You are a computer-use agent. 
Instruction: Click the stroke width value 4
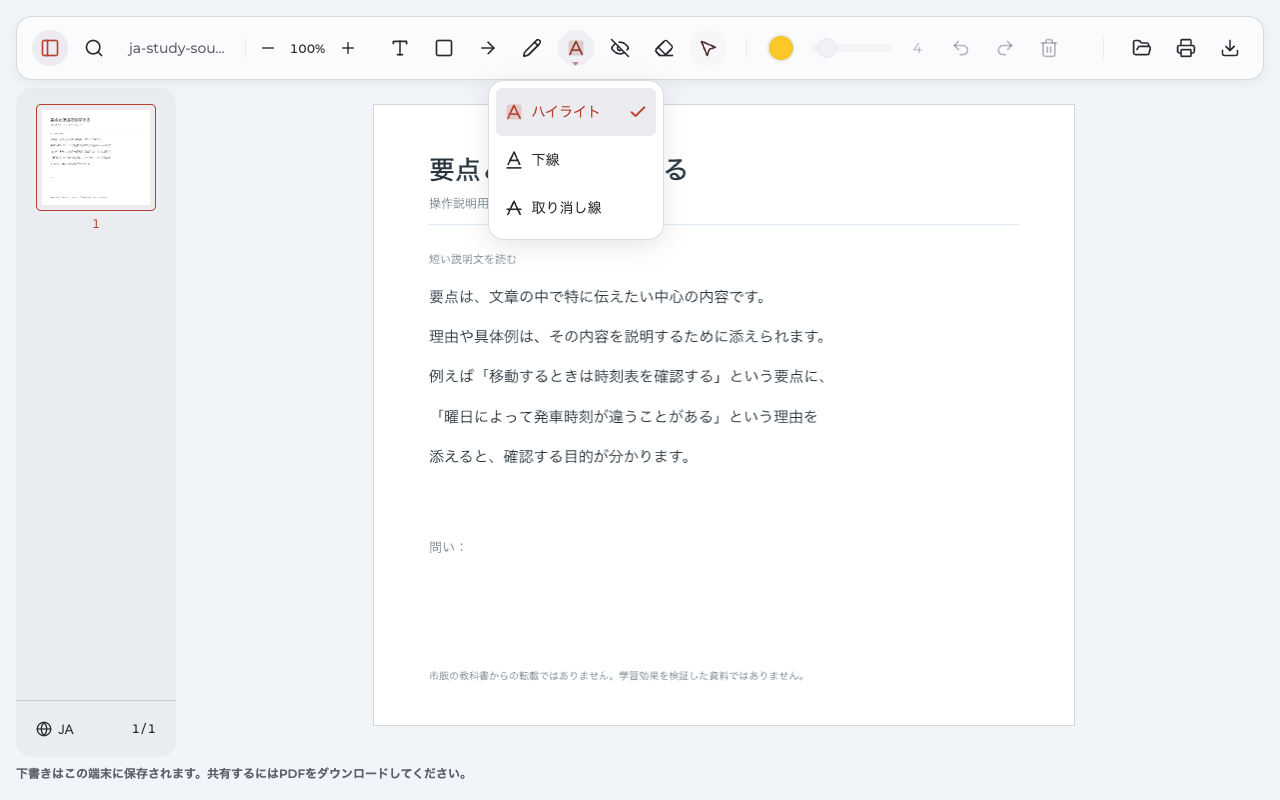(x=917, y=48)
